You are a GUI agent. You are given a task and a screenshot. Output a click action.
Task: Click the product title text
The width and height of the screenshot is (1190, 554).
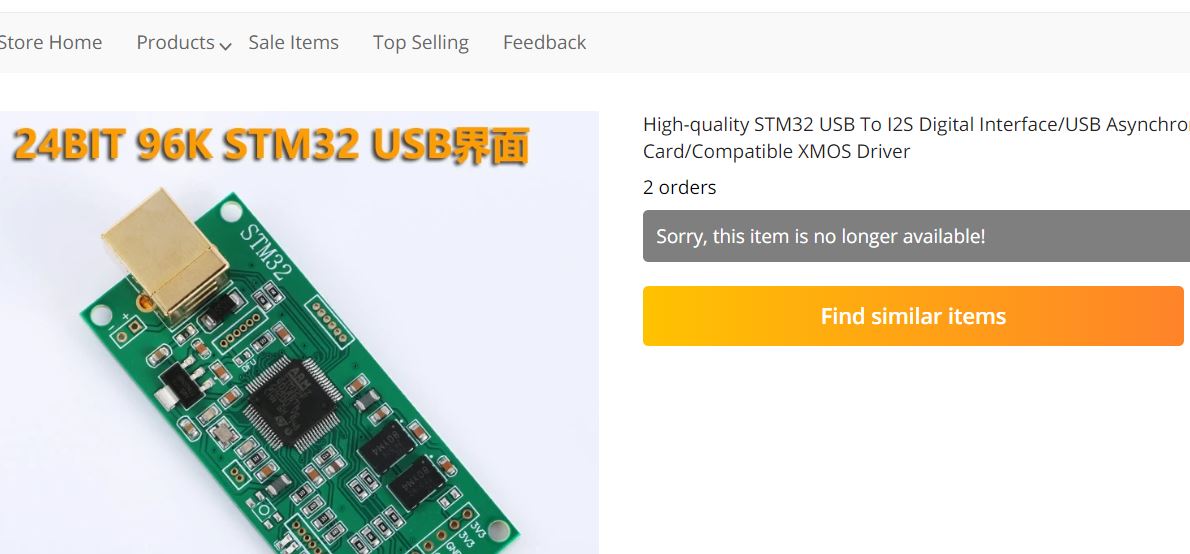click(916, 137)
